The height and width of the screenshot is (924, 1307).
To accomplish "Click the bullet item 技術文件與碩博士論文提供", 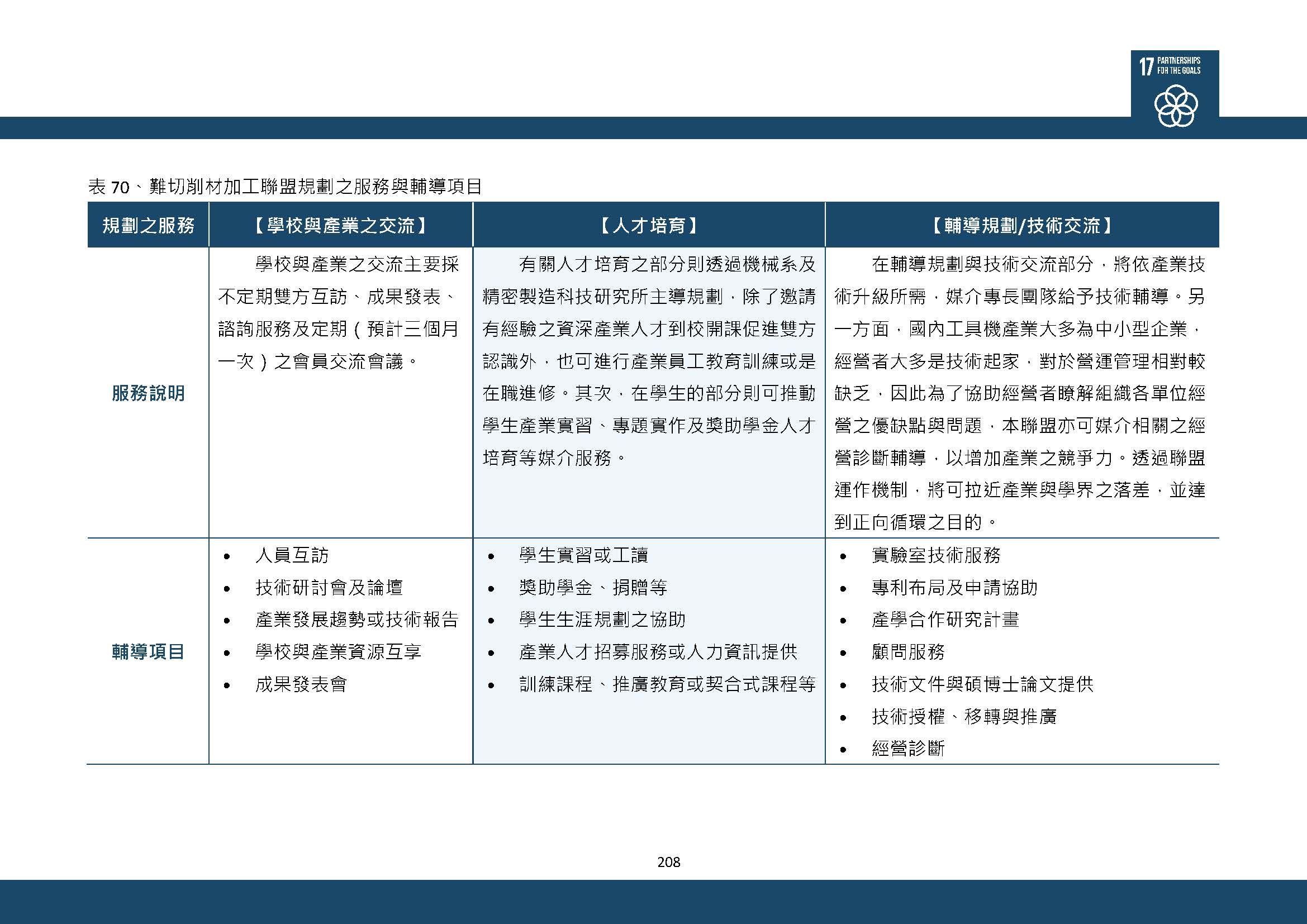I will [x=982, y=684].
